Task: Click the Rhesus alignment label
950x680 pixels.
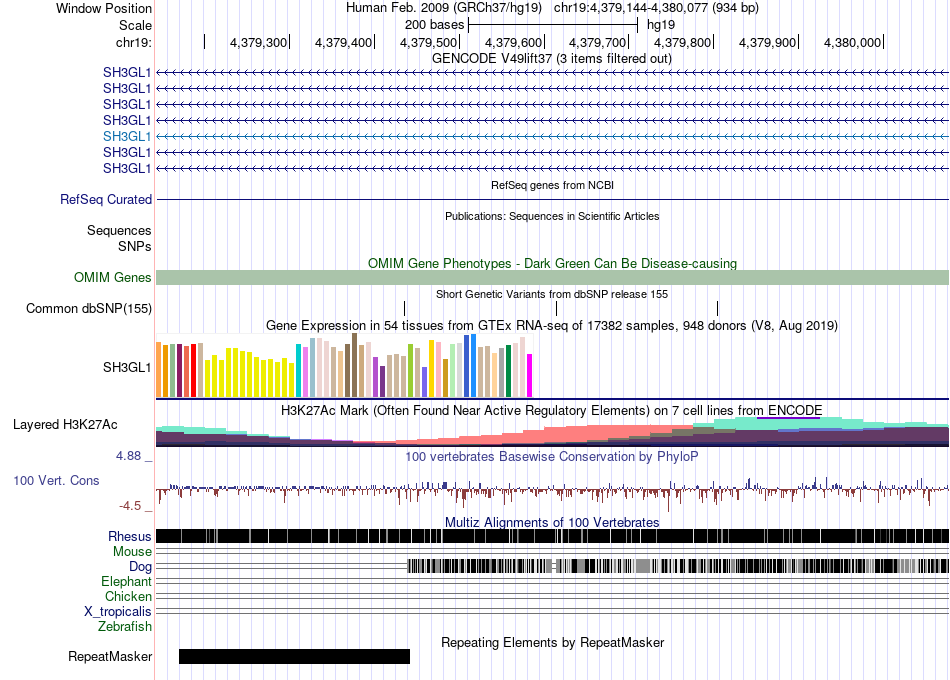Action: (x=130, y=536)
